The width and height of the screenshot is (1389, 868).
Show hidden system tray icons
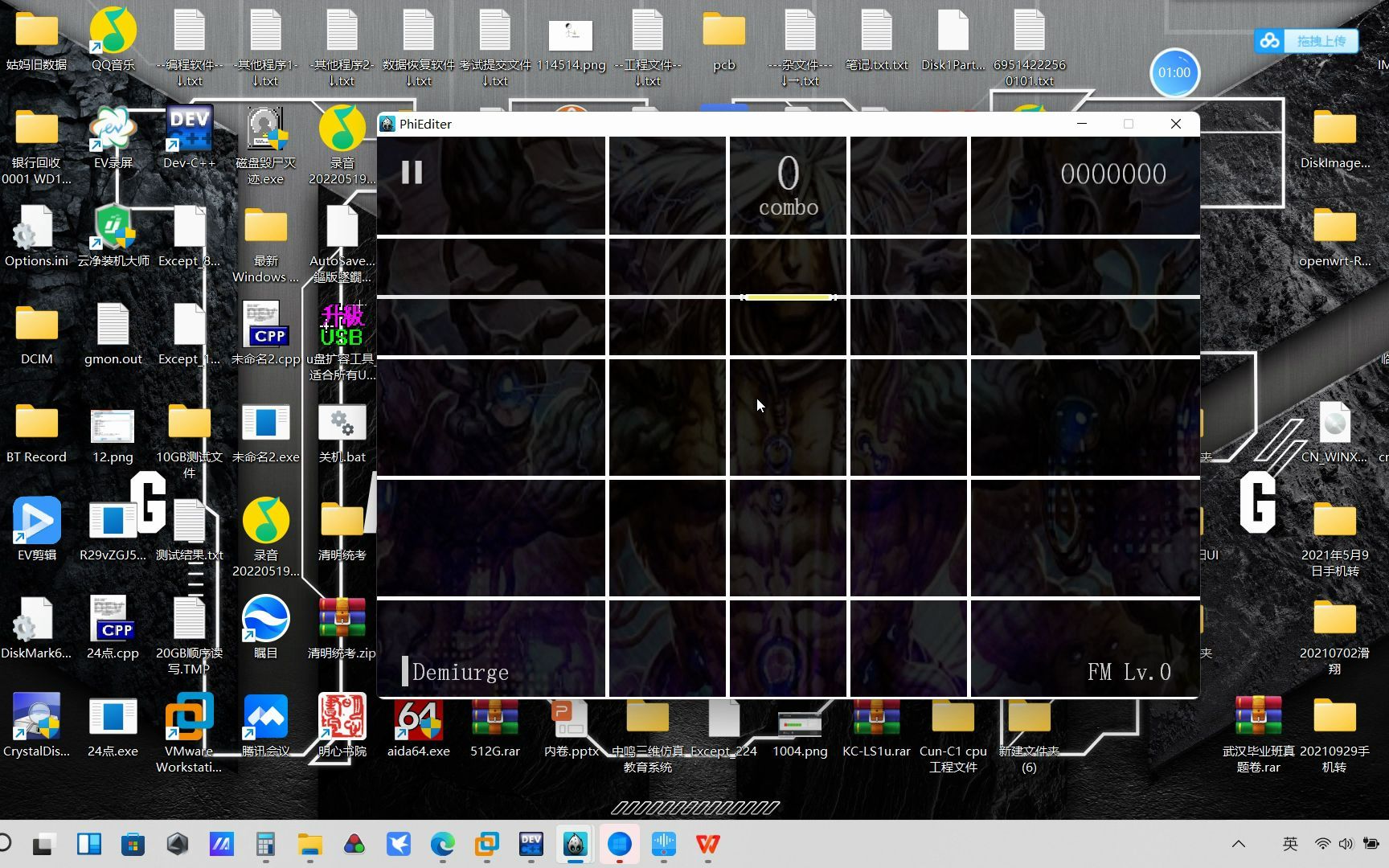(1239, 844)
